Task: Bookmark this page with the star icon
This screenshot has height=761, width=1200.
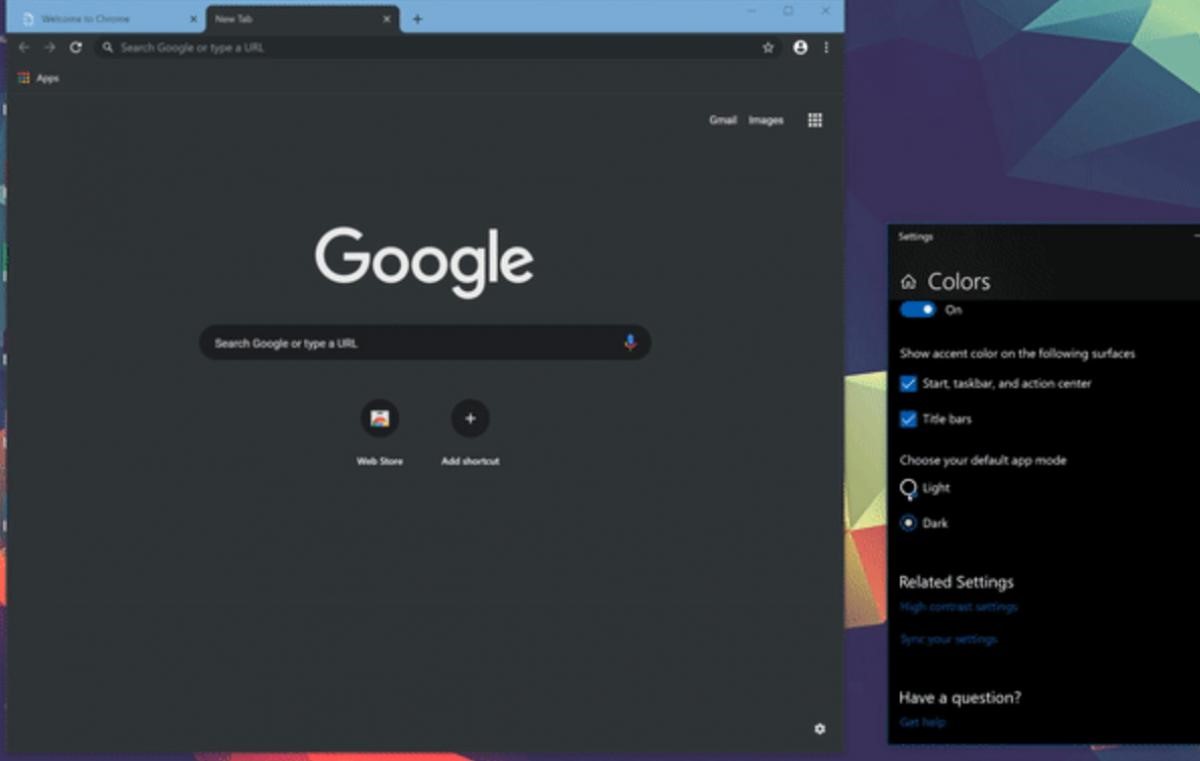Action: tap(768, 47)
